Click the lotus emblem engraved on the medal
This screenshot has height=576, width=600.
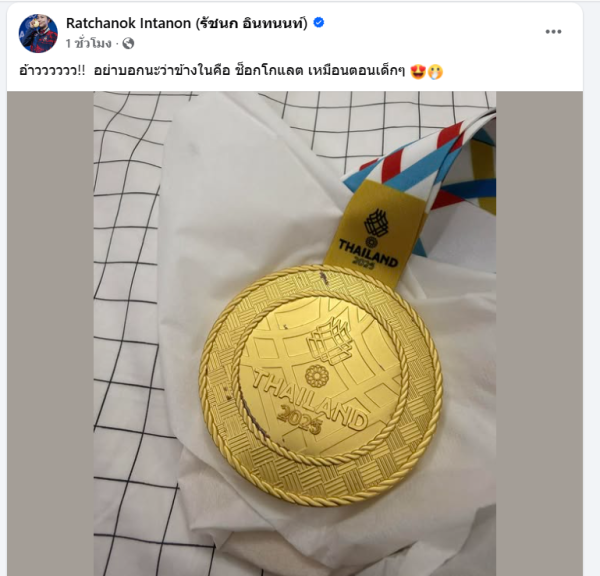coord(330,342)
